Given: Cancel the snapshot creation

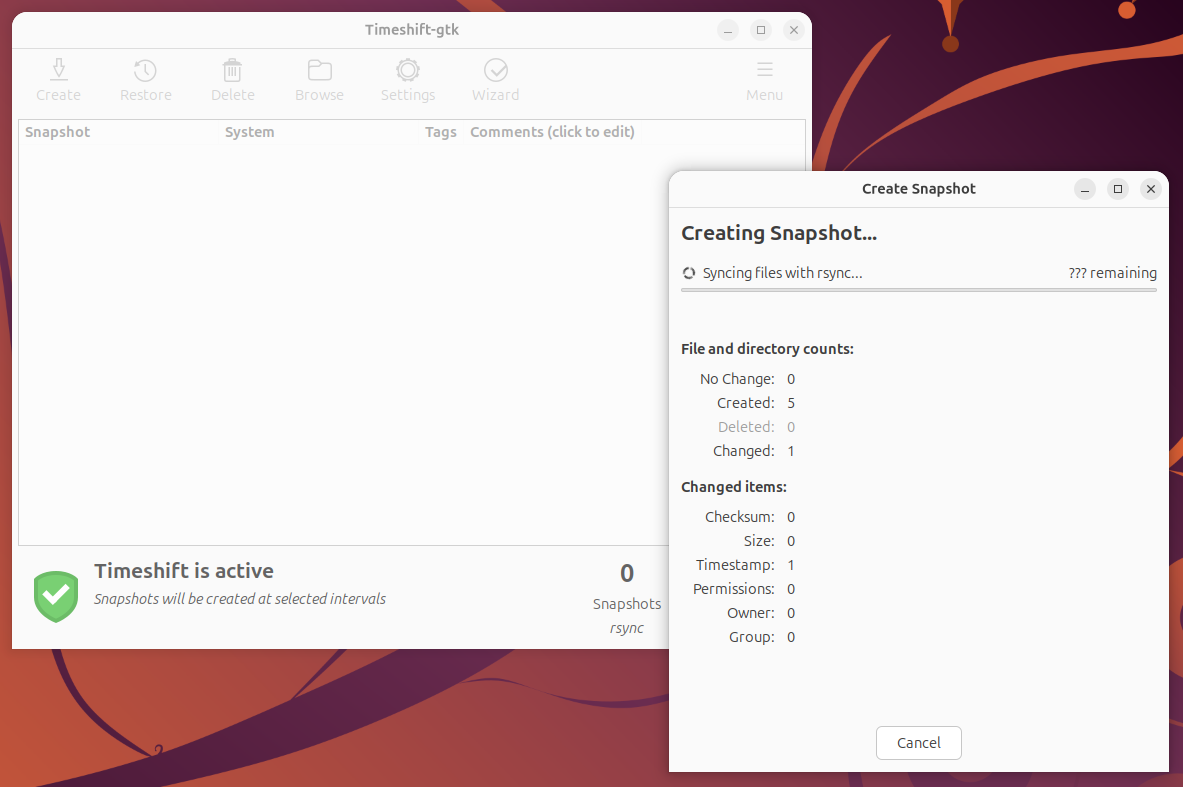Looking at the screenshot, I should pyautogui.click(x=918, y=742).
